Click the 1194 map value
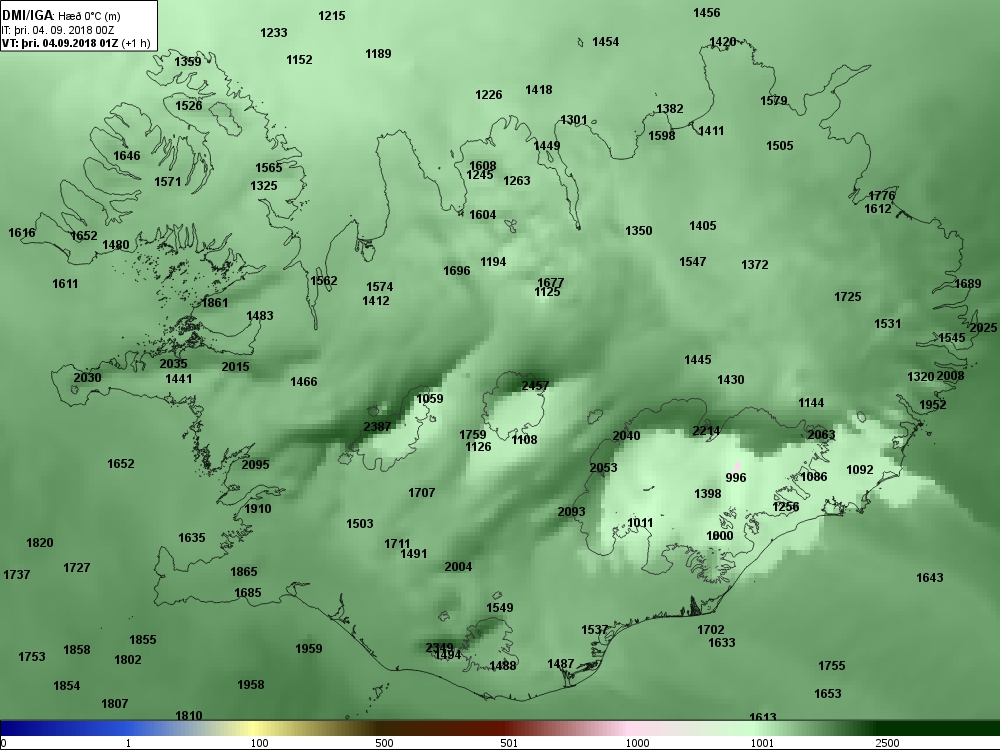This screenshot has height=750, width=1000. pyautogui.click(x=493, y=261)
